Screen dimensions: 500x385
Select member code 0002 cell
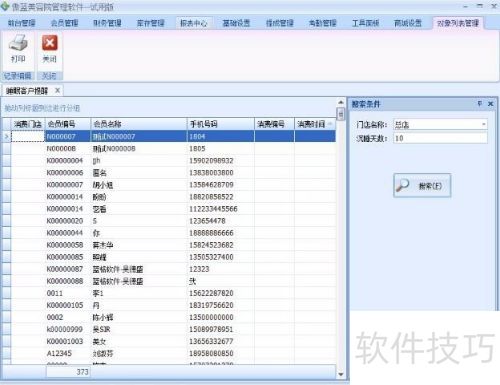click(x=68, y=317)
